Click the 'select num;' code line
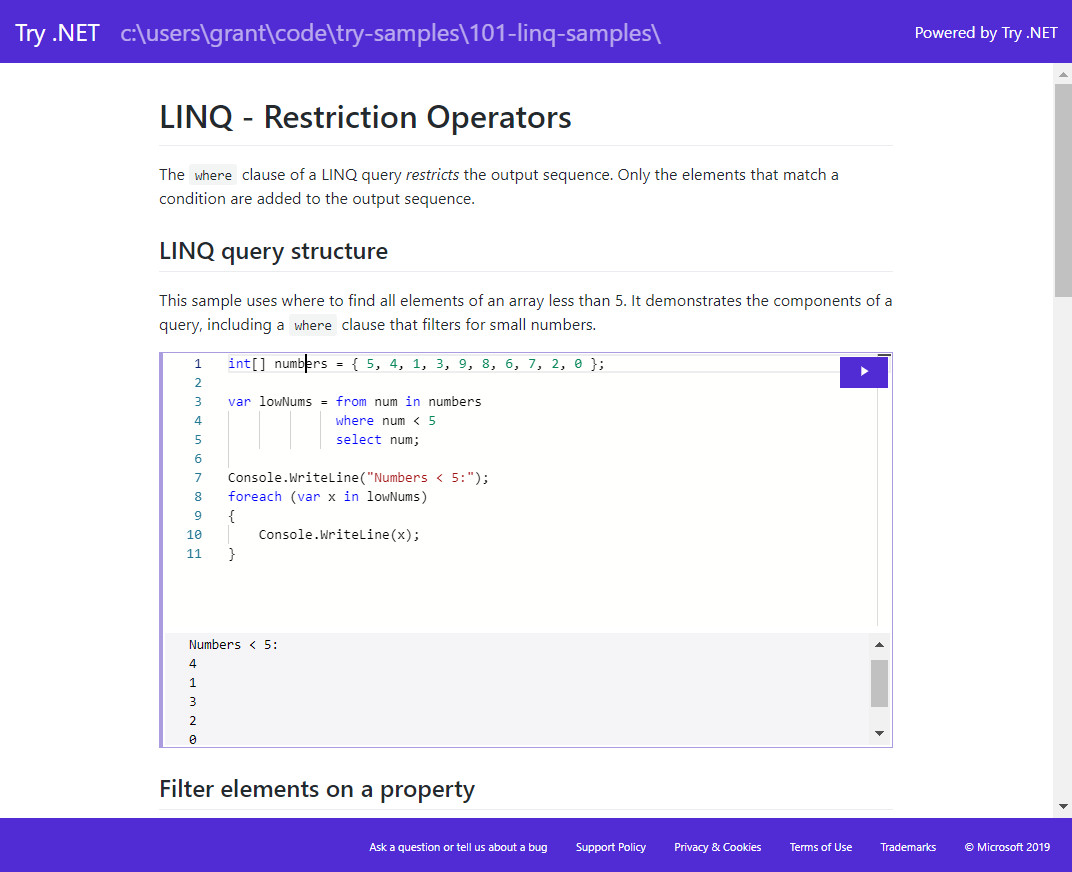Image resolution: width=1072 pixels, height=872 pixels. pos(377,440)
